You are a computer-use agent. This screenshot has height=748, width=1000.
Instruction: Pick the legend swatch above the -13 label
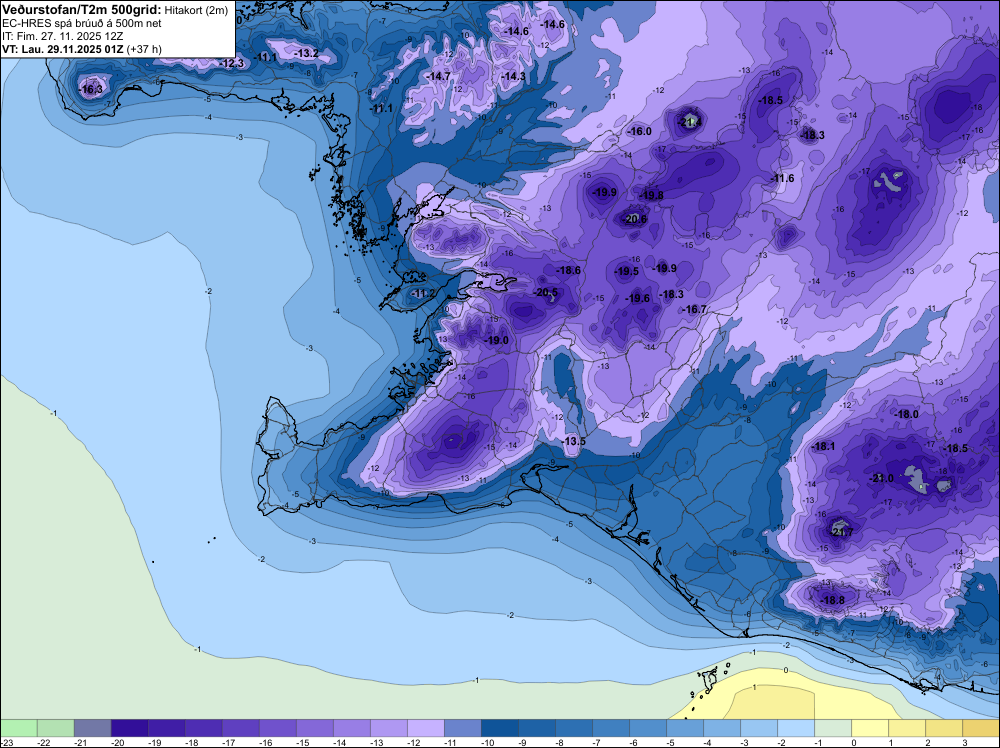388,728
